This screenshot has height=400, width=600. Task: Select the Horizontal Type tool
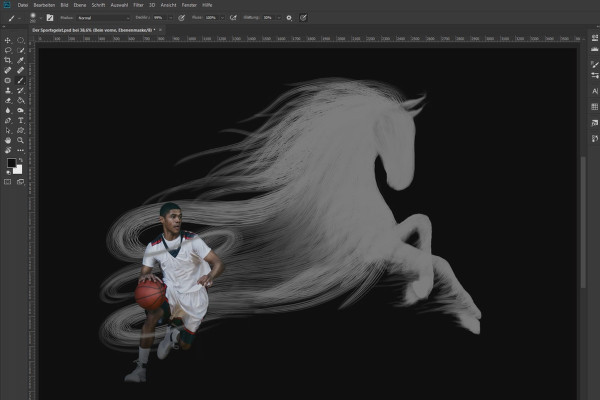(20, 120)
